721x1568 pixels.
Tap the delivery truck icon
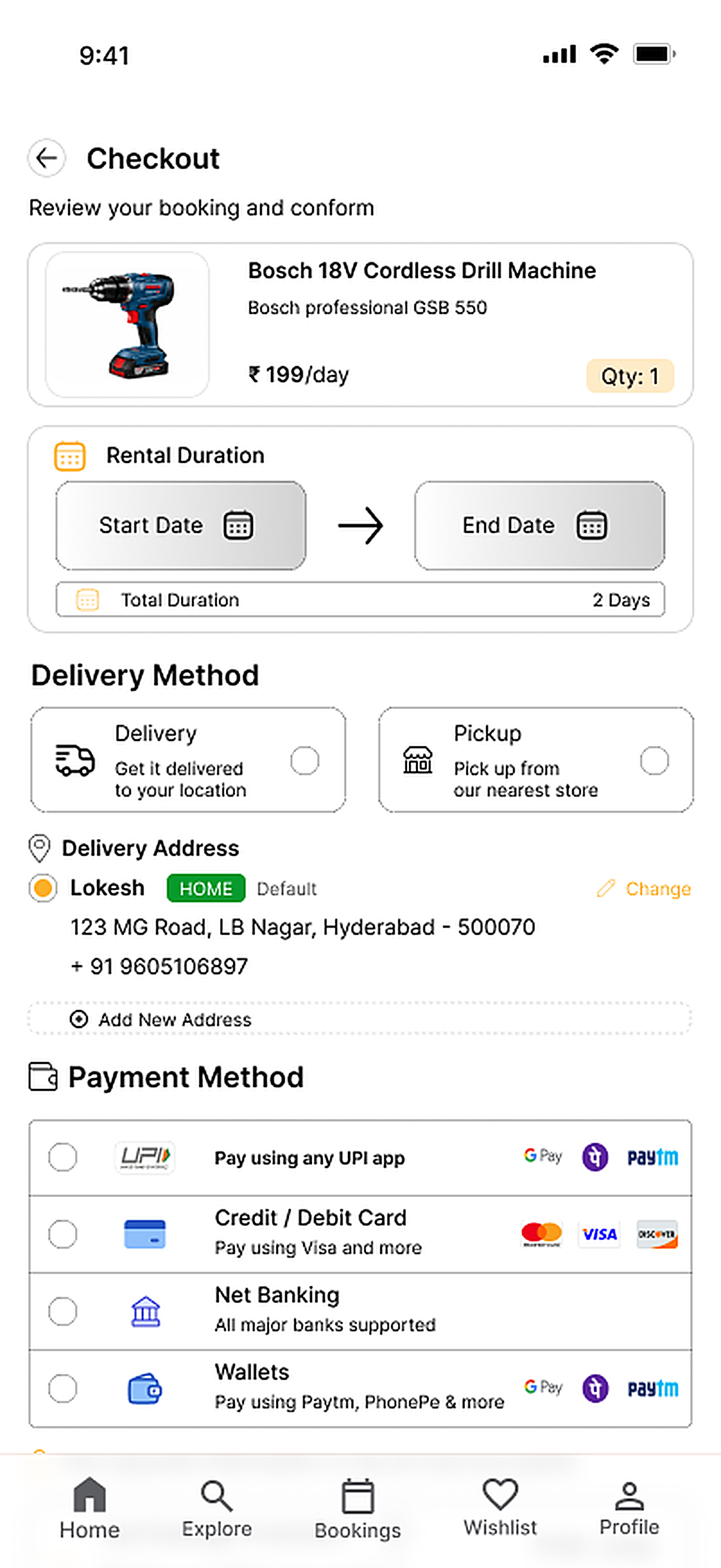pyautogui.click(x=75, y=760)
